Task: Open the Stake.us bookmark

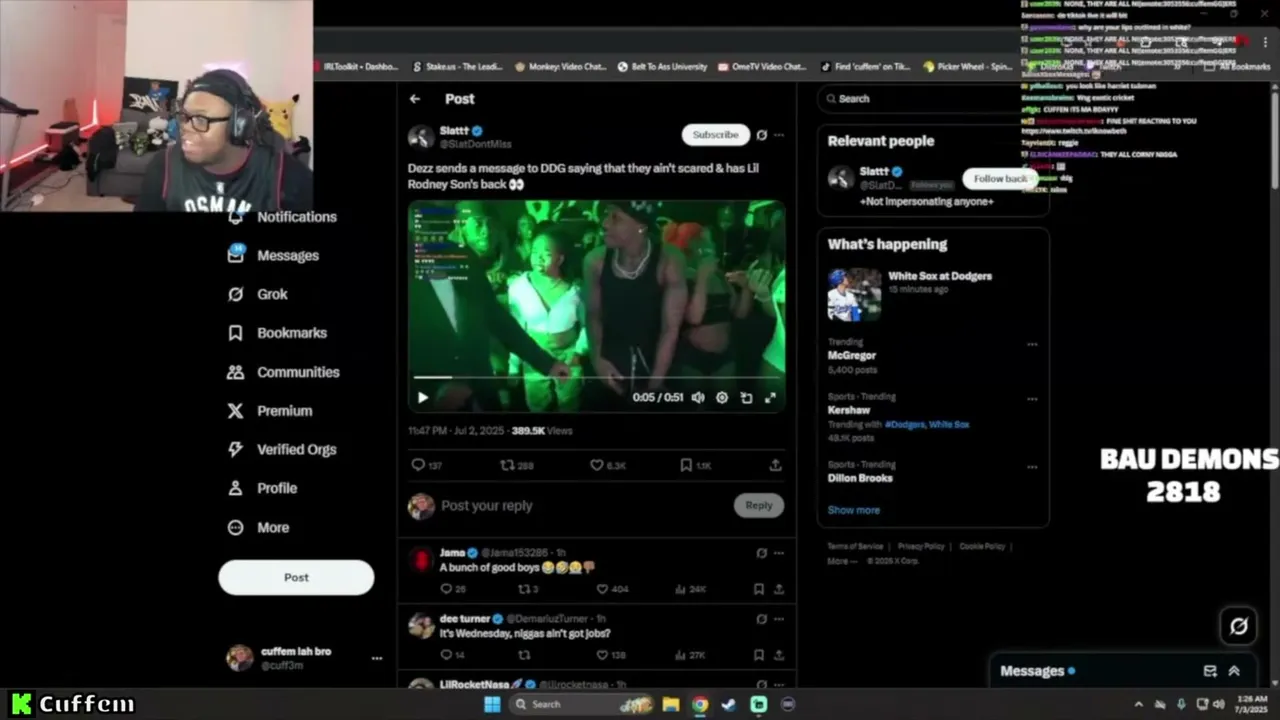Action: pyautogui.click(x=457, y=67)
